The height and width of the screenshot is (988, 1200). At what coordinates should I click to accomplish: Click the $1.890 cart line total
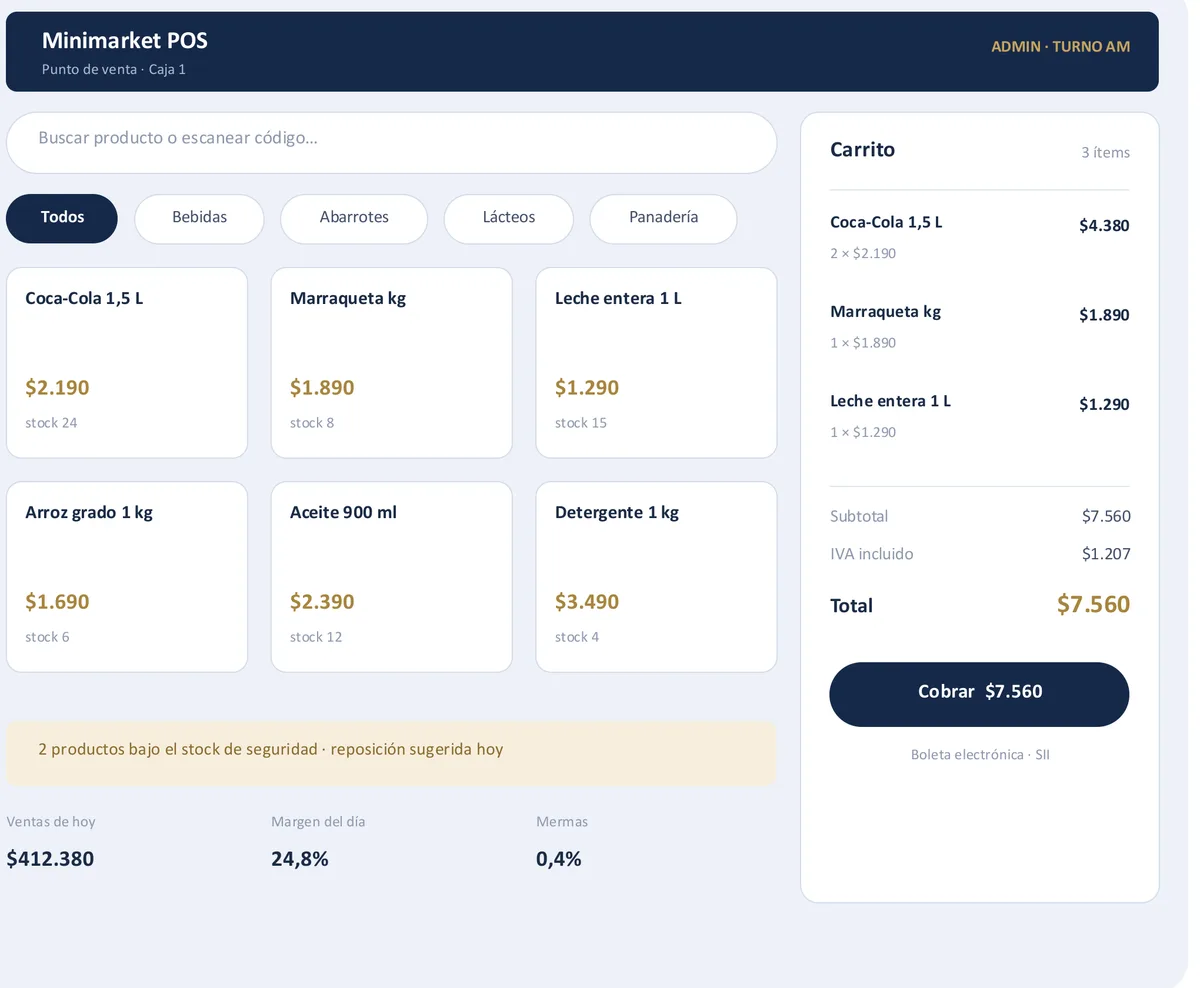coord(1104,316)
